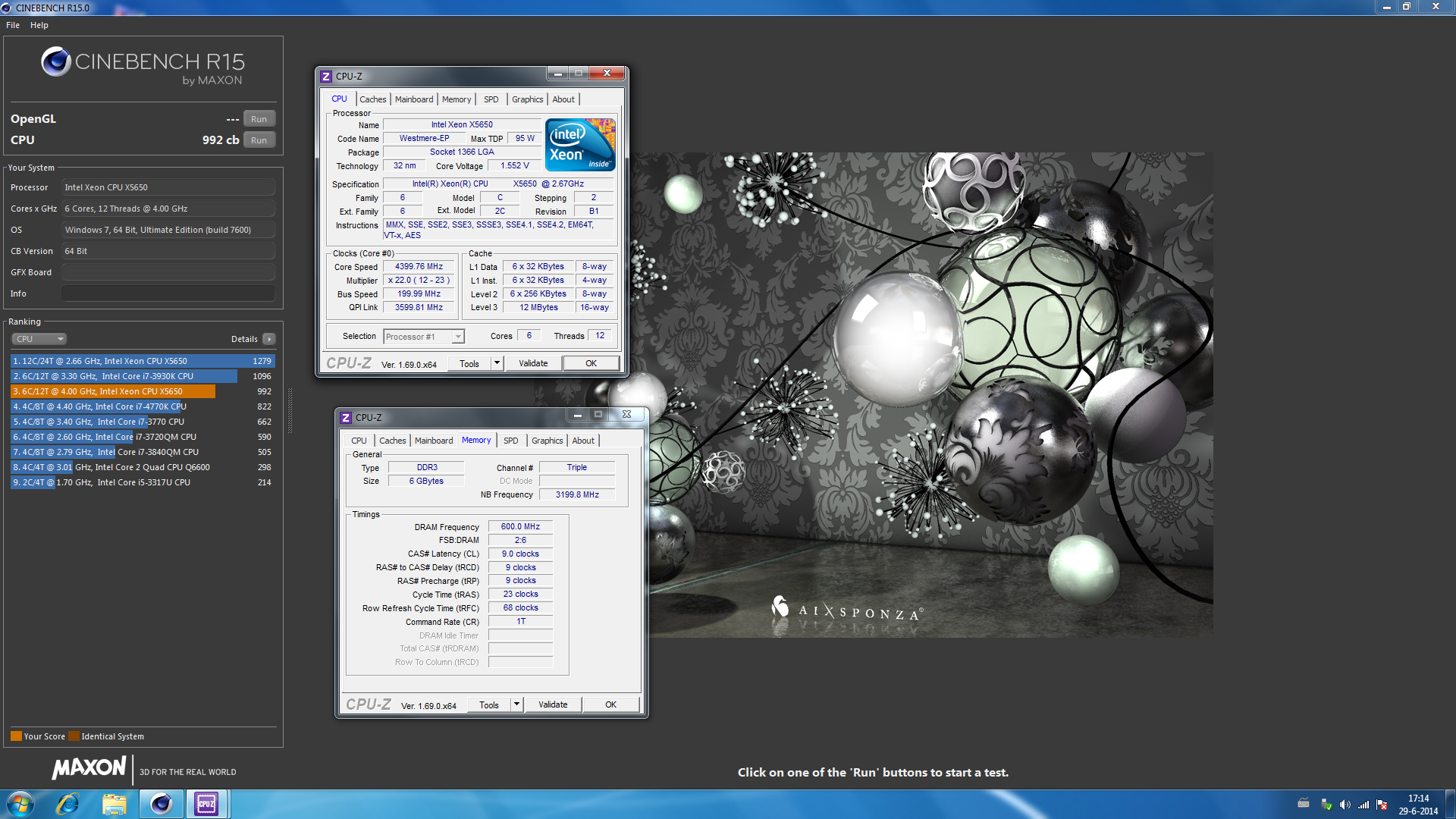The height and width of the screenshot is (819, 1456).
Task: Select the Caches tab in upper CPU-Z window
Action: click(372, 99)
